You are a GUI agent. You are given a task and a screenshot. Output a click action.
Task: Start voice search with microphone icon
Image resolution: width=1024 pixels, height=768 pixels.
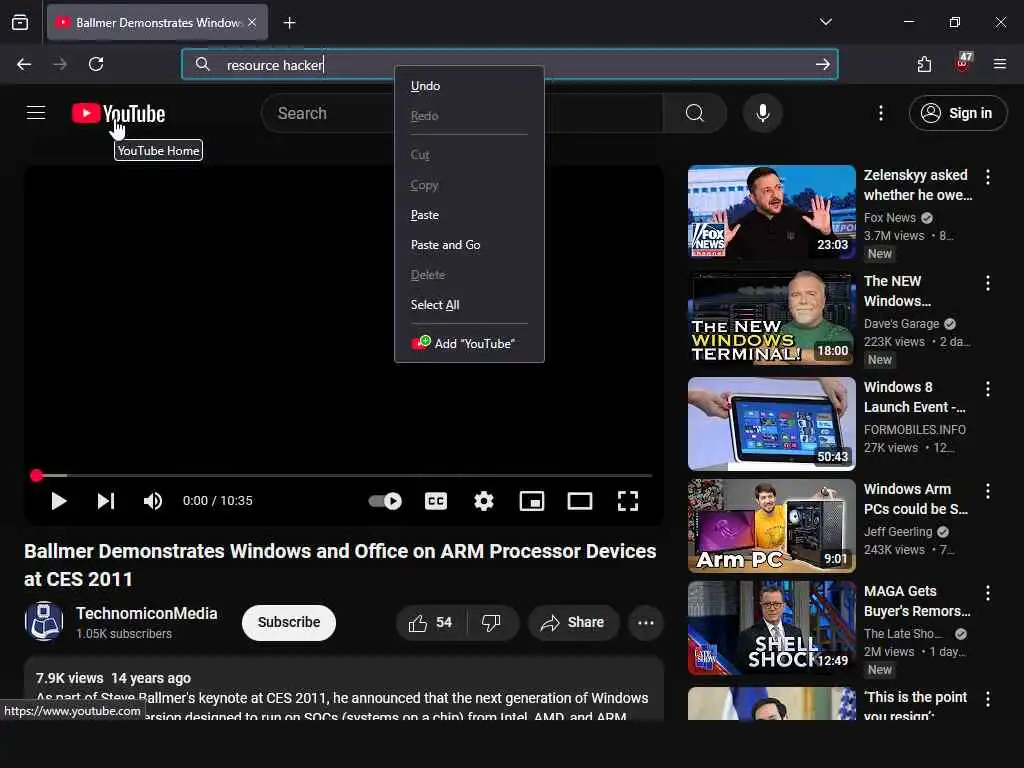762,113
